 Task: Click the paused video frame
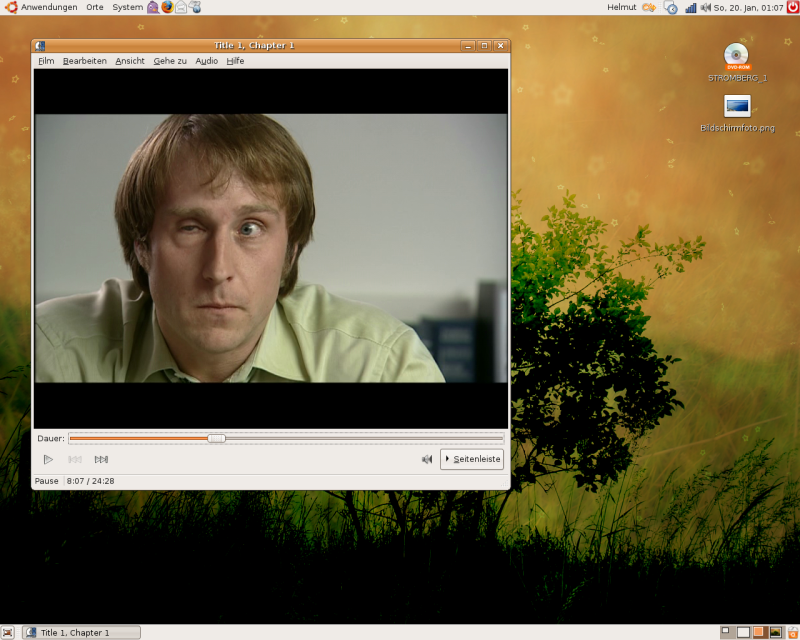point(271,248)
